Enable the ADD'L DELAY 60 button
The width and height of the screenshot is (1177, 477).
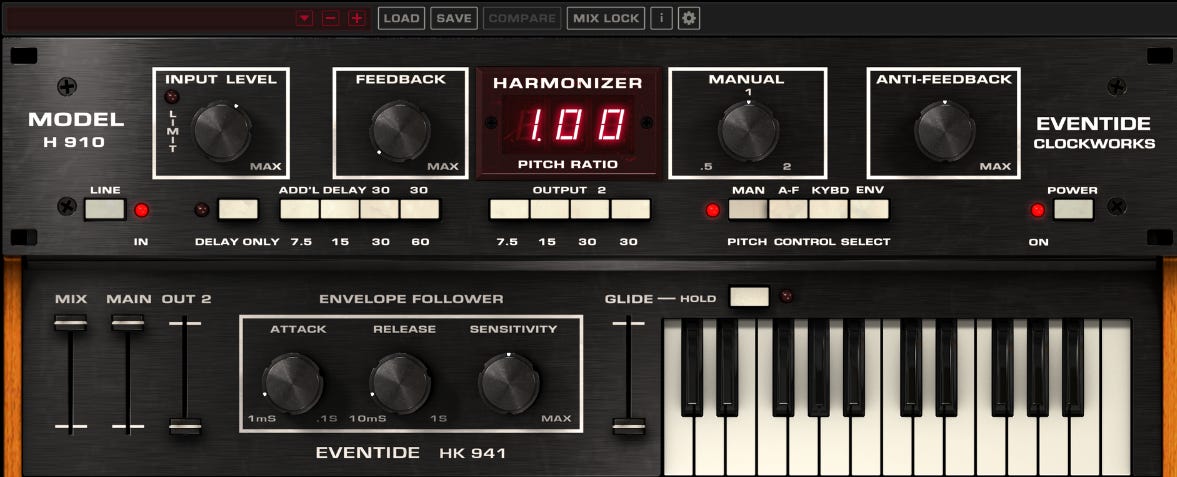tap(420, 210)
